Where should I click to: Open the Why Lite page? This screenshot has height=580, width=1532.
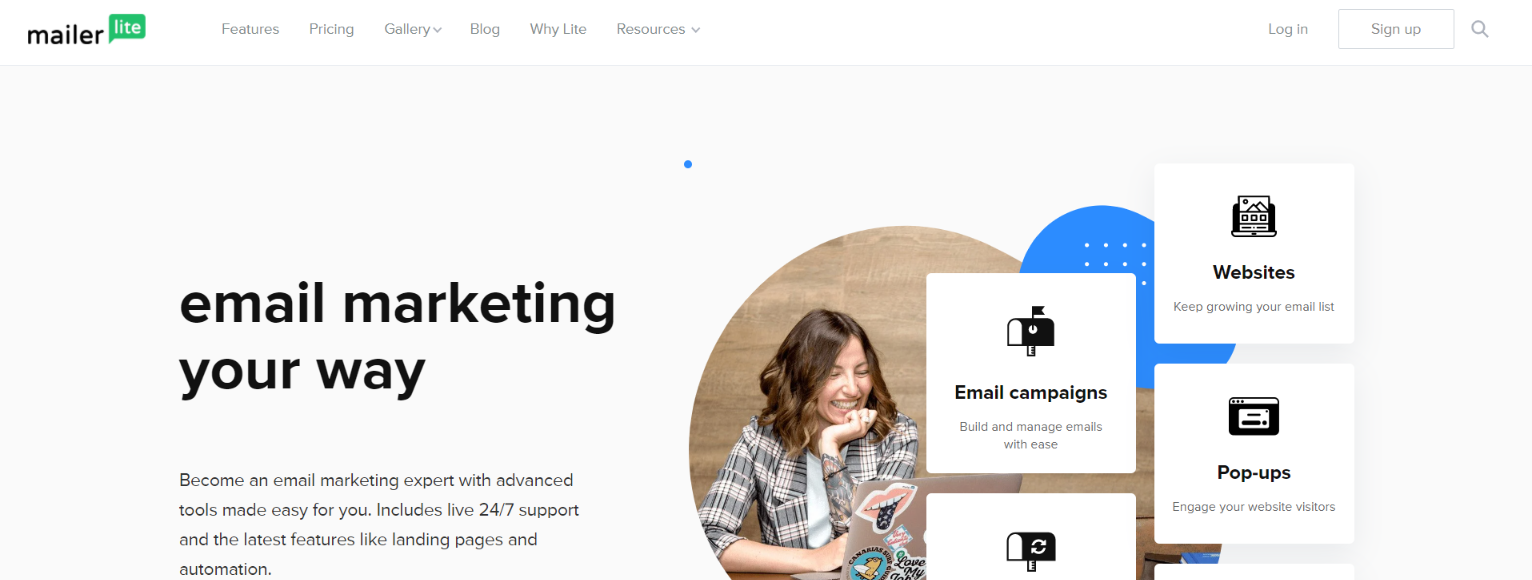(558, 29)
